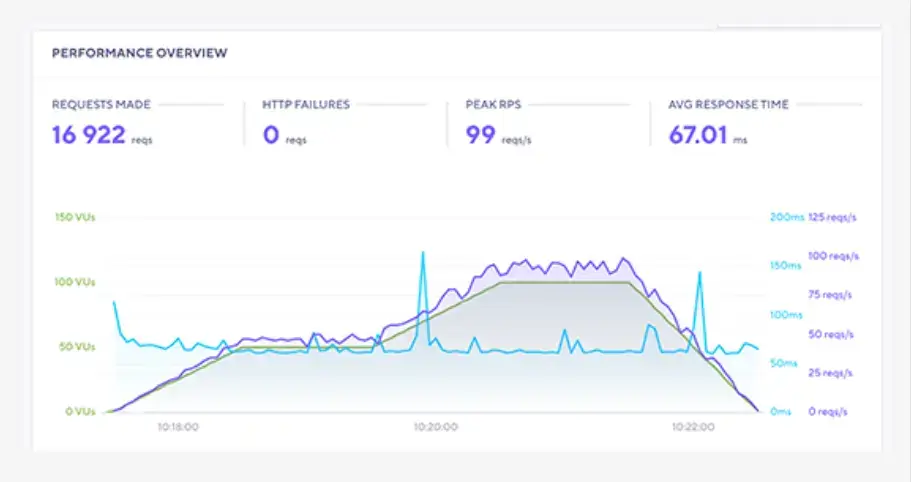Screen dimensions: 911x482
Task: Click the REQUESTS MADE label
Action: click(101, 105)
